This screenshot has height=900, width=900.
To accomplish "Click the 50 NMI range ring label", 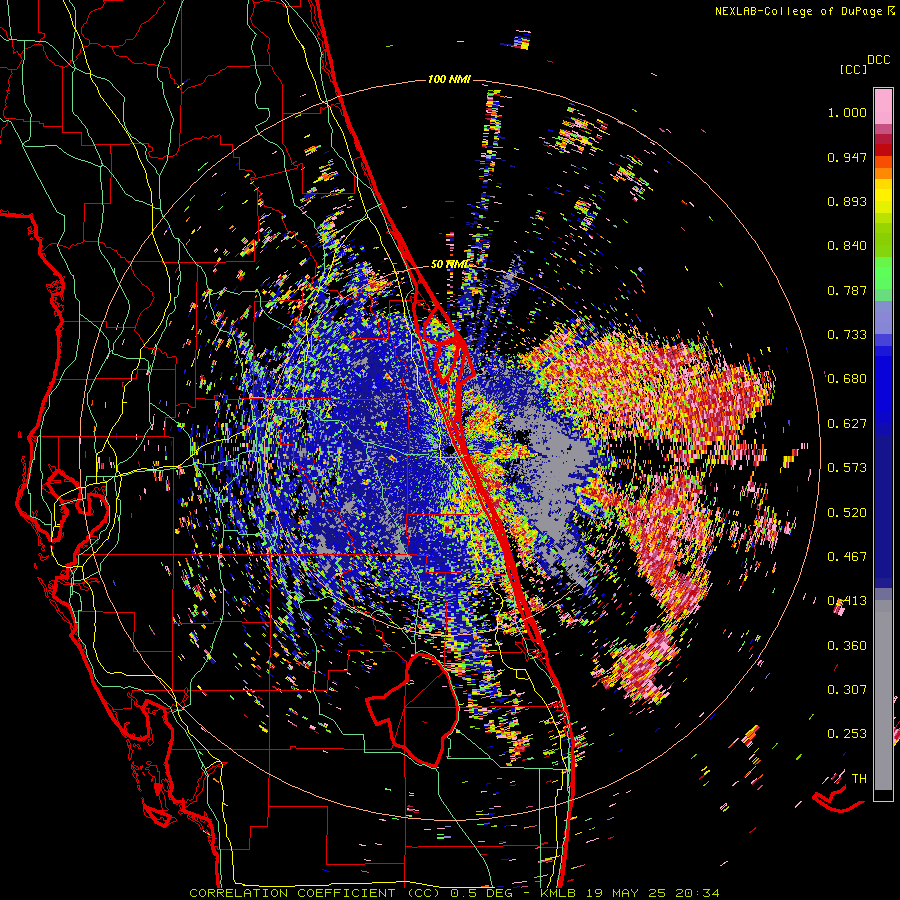I will 449,264.
